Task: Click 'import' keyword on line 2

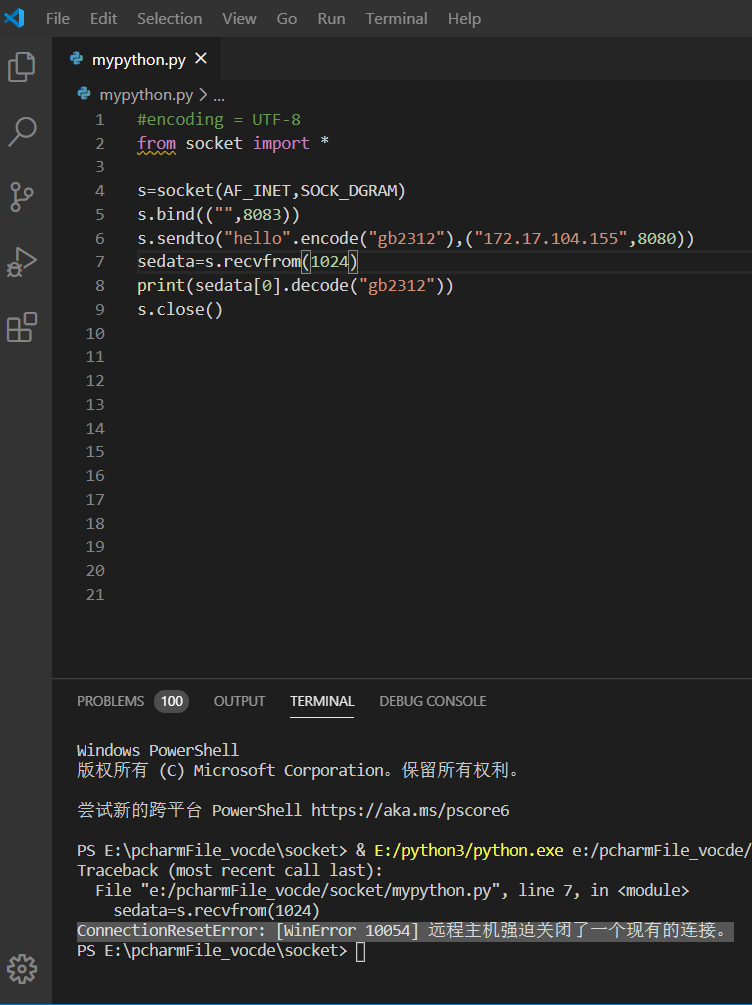Action: click(281, 143)
